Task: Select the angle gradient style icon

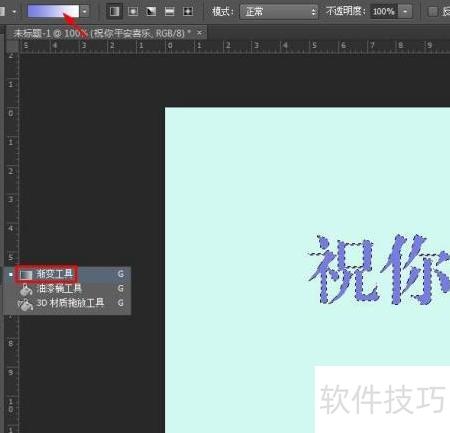Action: 151,12
